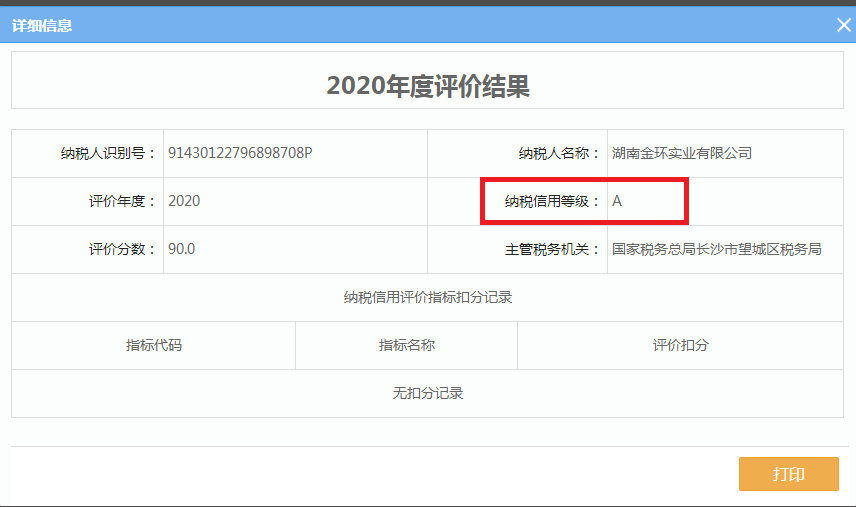
Task: Click the 评价分数 label
Action: point(122,249)
